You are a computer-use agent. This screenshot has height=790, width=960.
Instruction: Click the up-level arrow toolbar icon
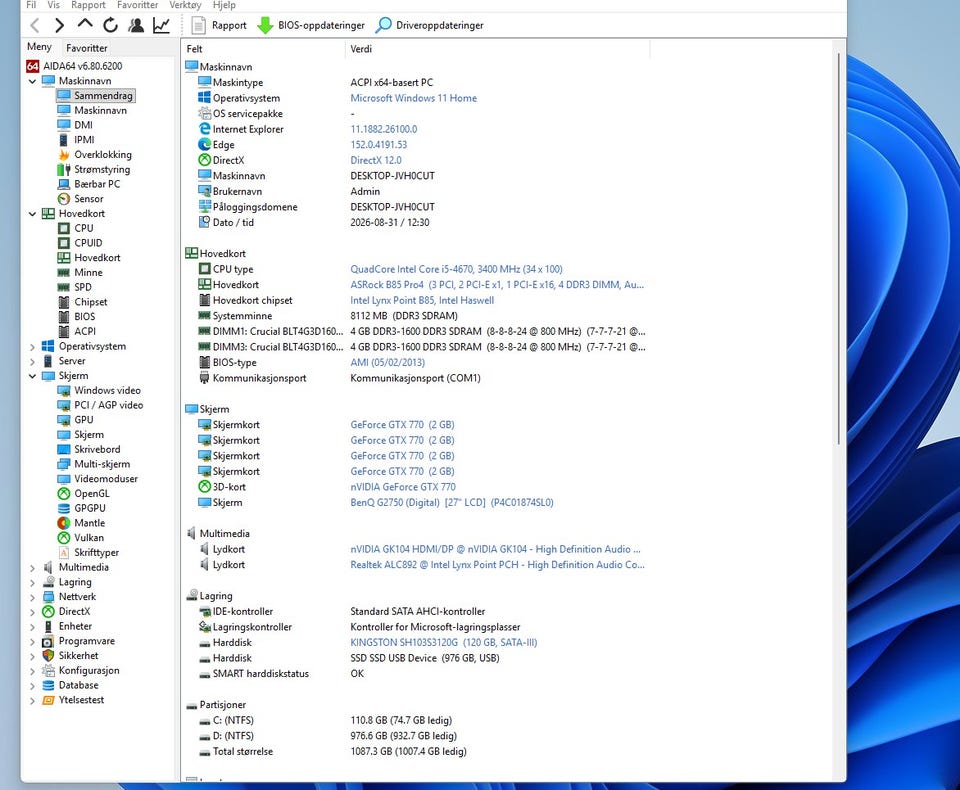pyautogui.click(x=85, y=24)
